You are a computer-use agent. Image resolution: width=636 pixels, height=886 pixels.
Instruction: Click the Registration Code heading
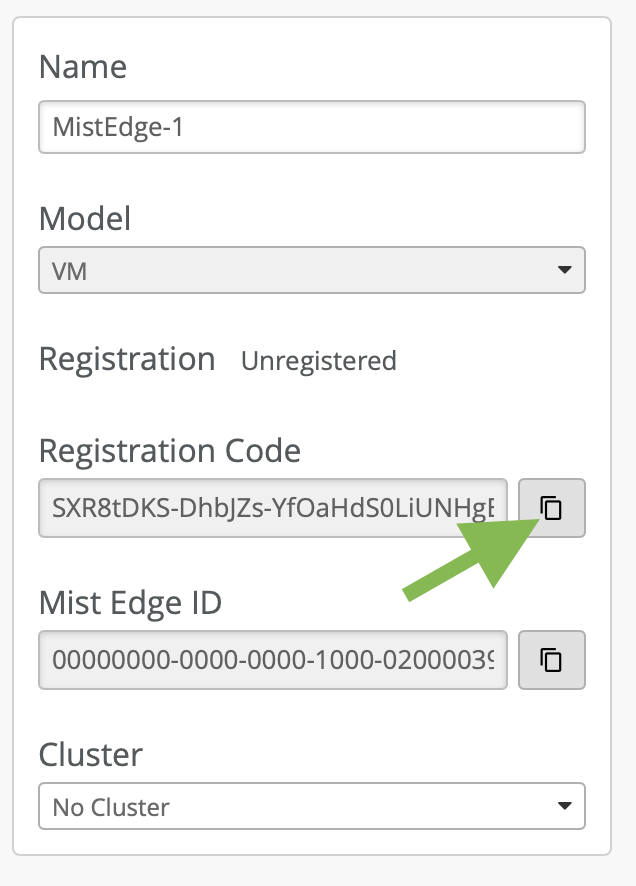click(169, 451)
